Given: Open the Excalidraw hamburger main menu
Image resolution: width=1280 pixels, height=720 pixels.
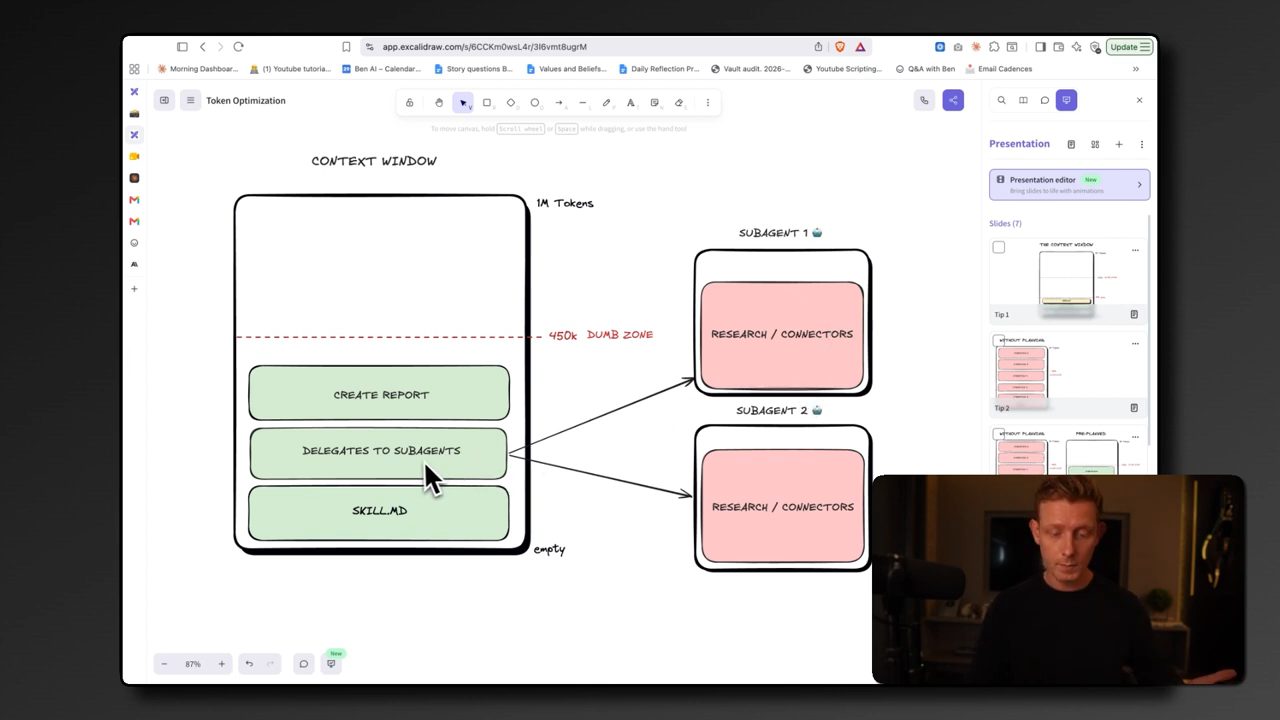Looking at the screenshot, I should [x=189, y=100].
